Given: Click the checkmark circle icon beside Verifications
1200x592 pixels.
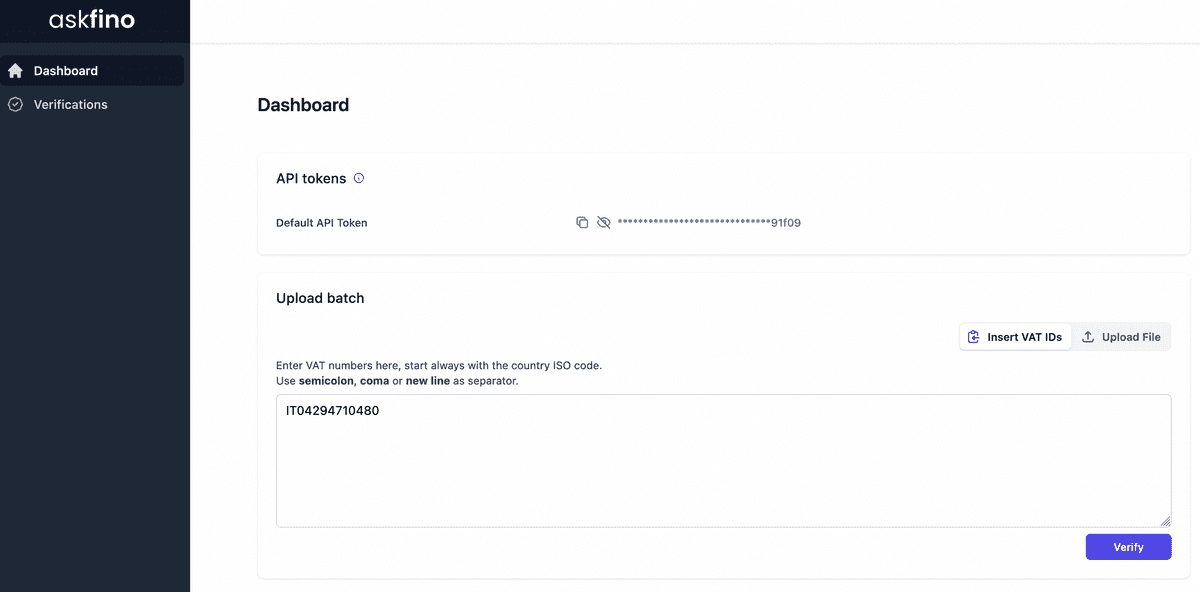Looking at the screenshot, I should (x=15, y=104).
